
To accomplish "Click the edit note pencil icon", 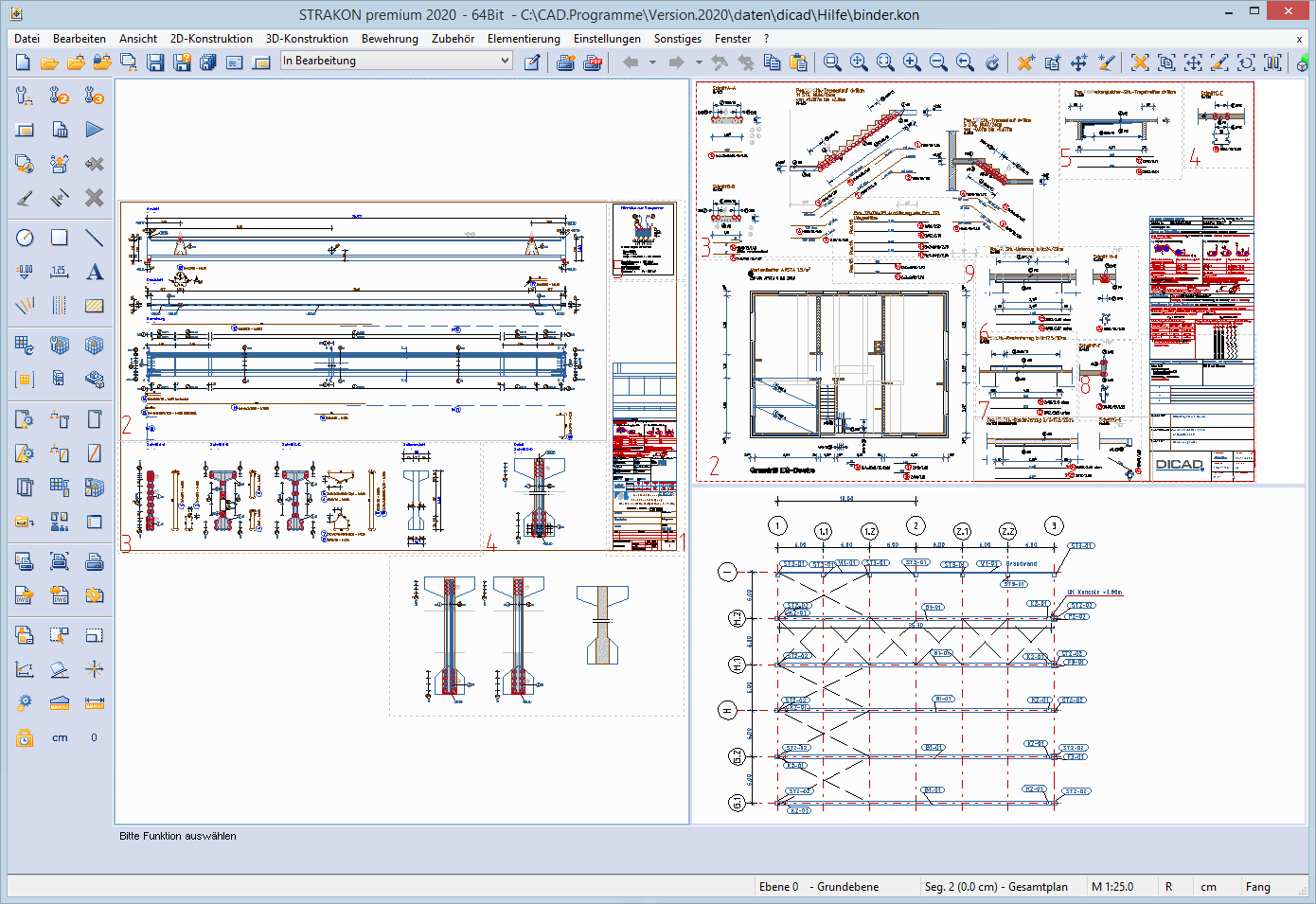I will [x=532, y=62].
